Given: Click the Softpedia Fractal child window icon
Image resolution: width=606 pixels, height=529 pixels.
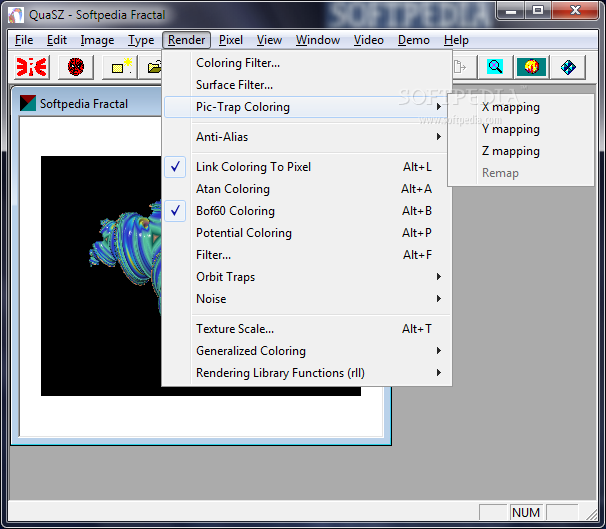Looking at the screenshot, I should [28, 103].
